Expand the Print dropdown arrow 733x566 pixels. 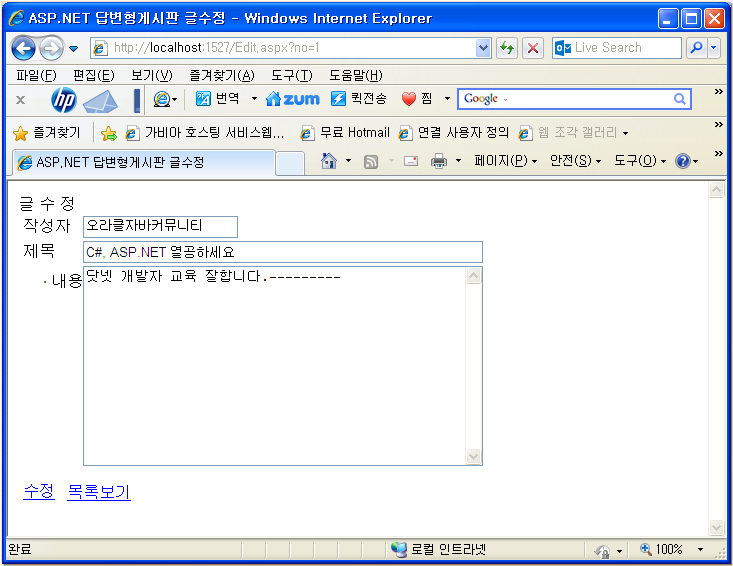459,161
